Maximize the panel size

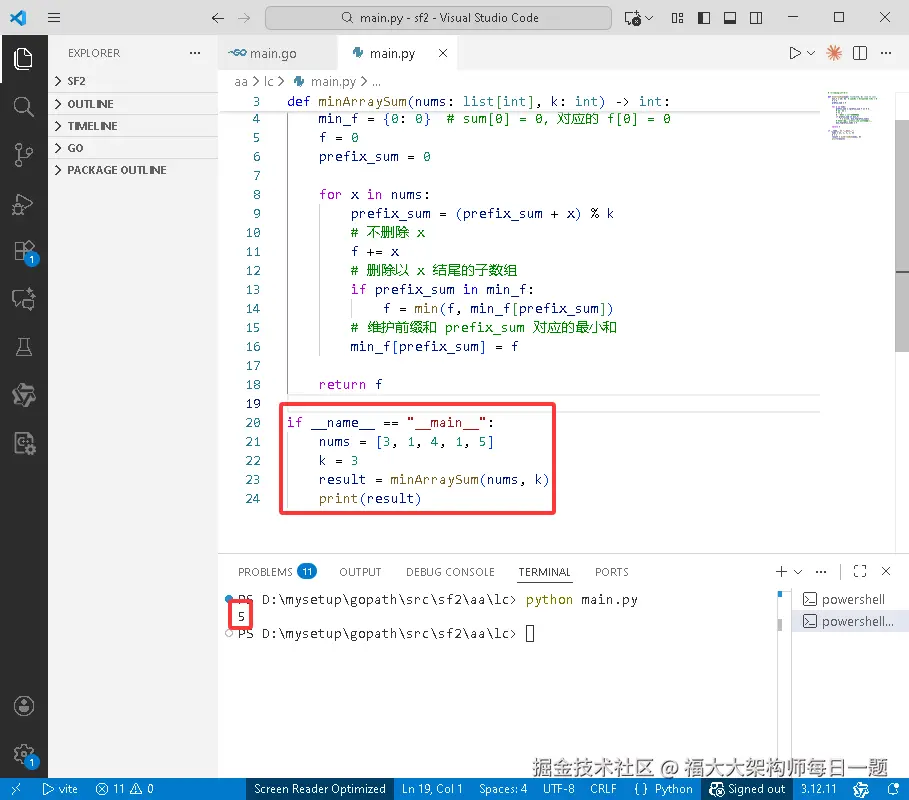click(860, 572)
